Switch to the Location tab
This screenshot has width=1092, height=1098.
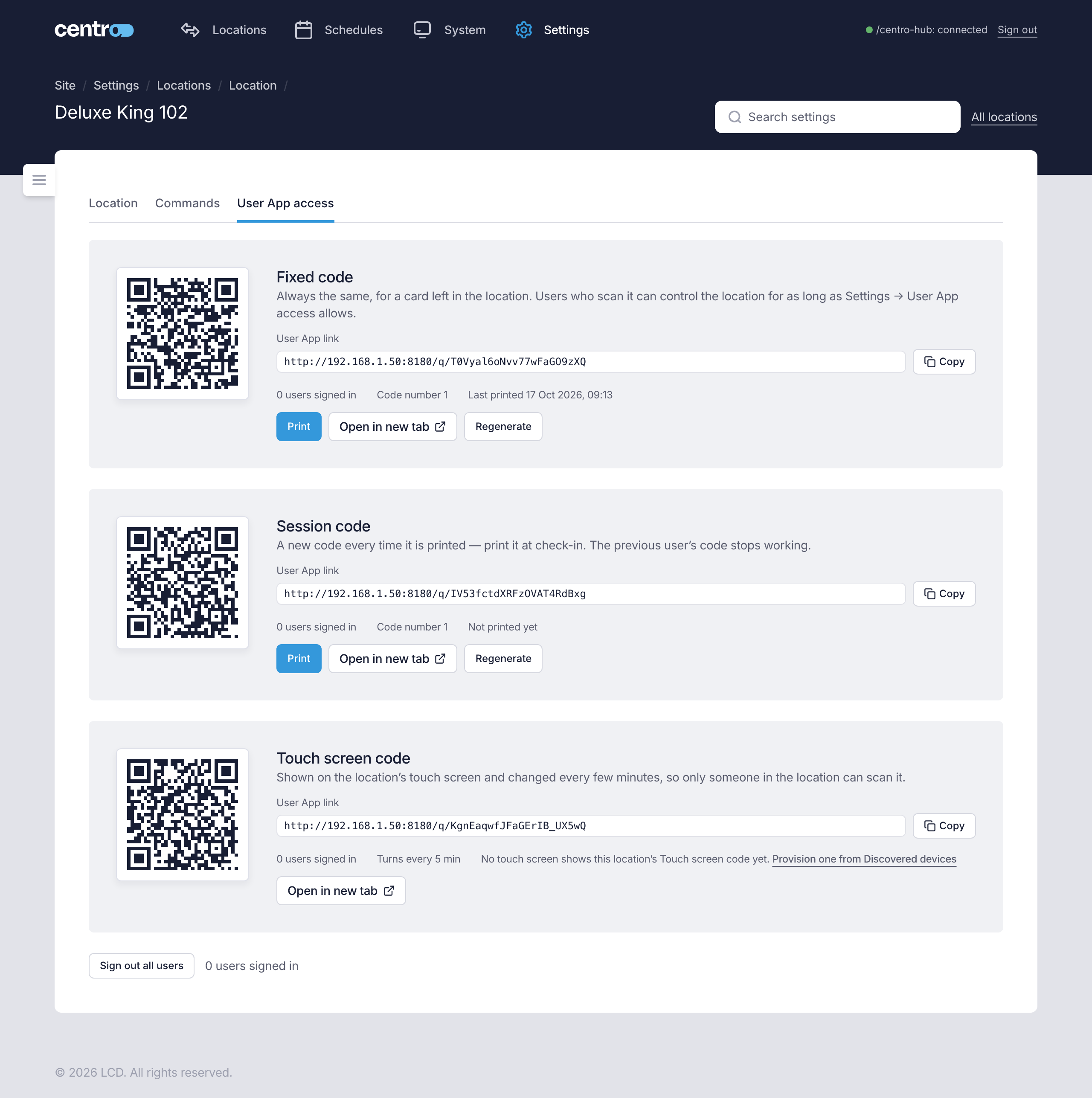pos(113,203)
